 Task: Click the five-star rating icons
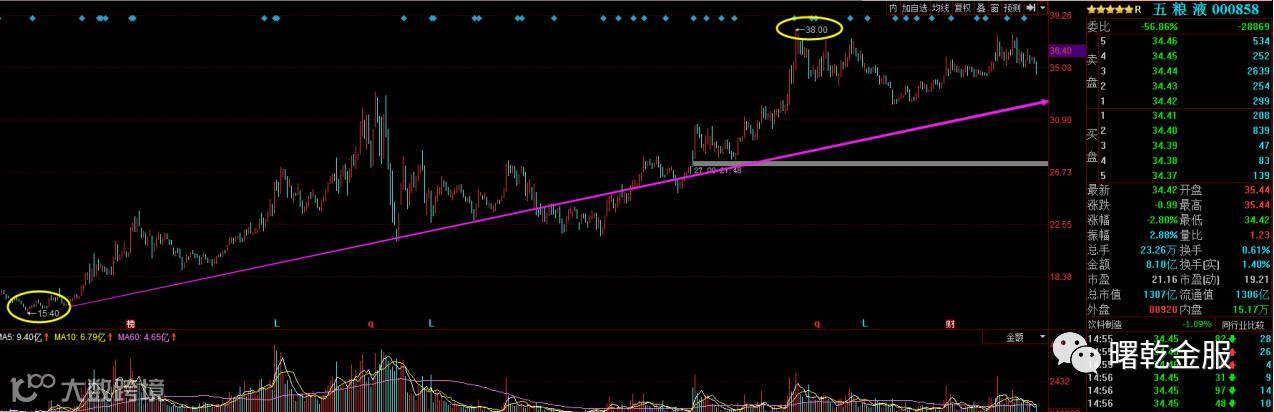1110,8
